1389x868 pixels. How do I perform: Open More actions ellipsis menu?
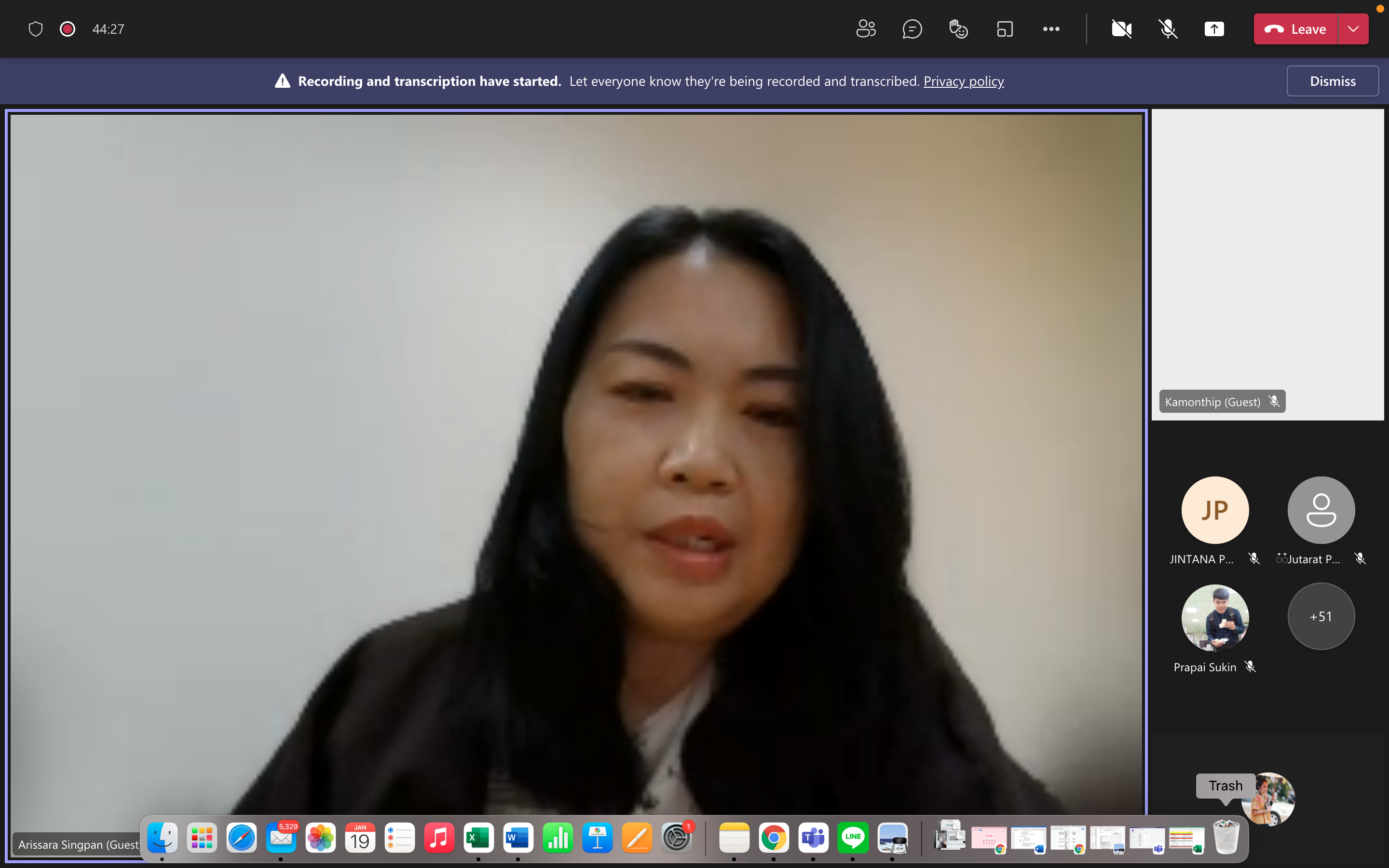coord(1051,29)
